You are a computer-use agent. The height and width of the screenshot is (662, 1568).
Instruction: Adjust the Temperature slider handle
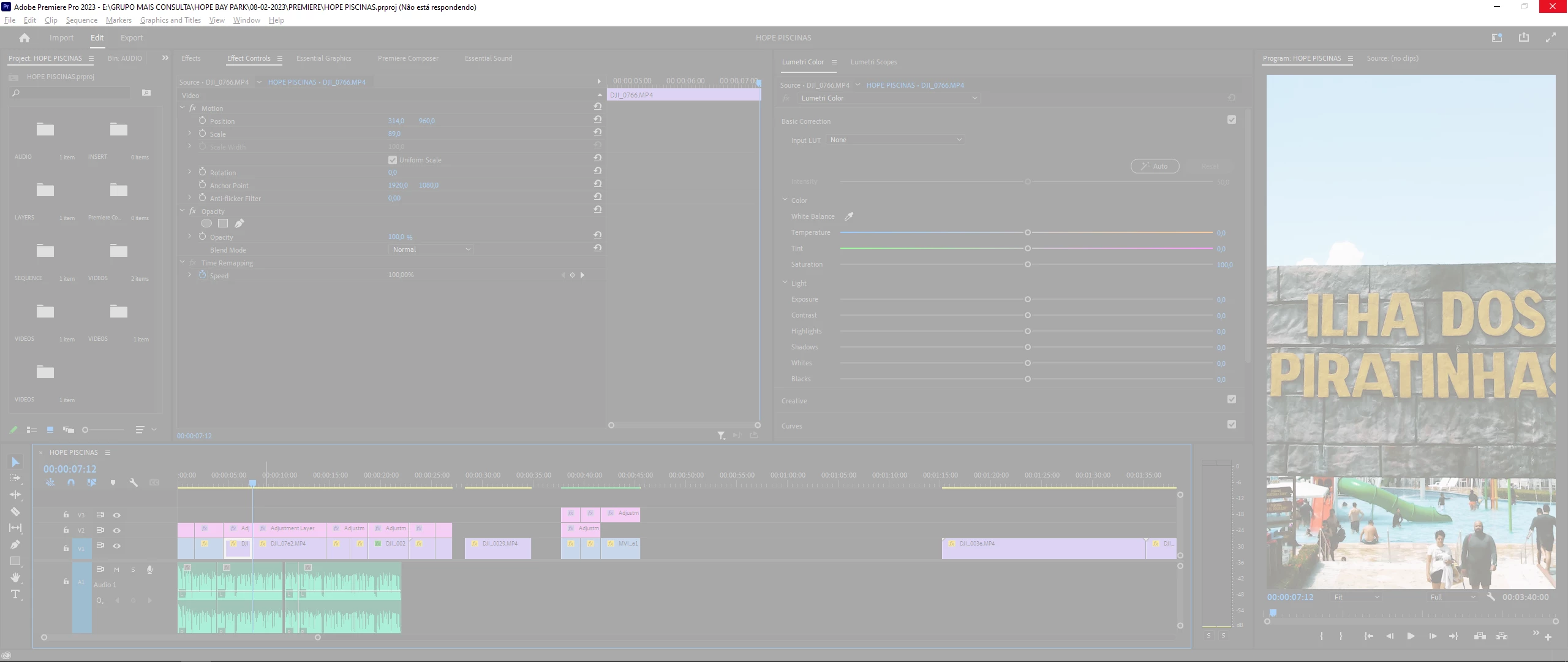(x=1028, y=233)
